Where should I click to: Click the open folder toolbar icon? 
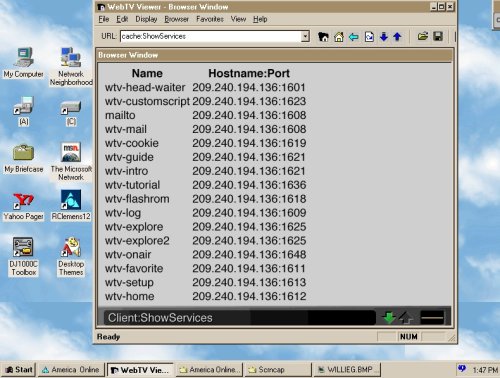423,36
